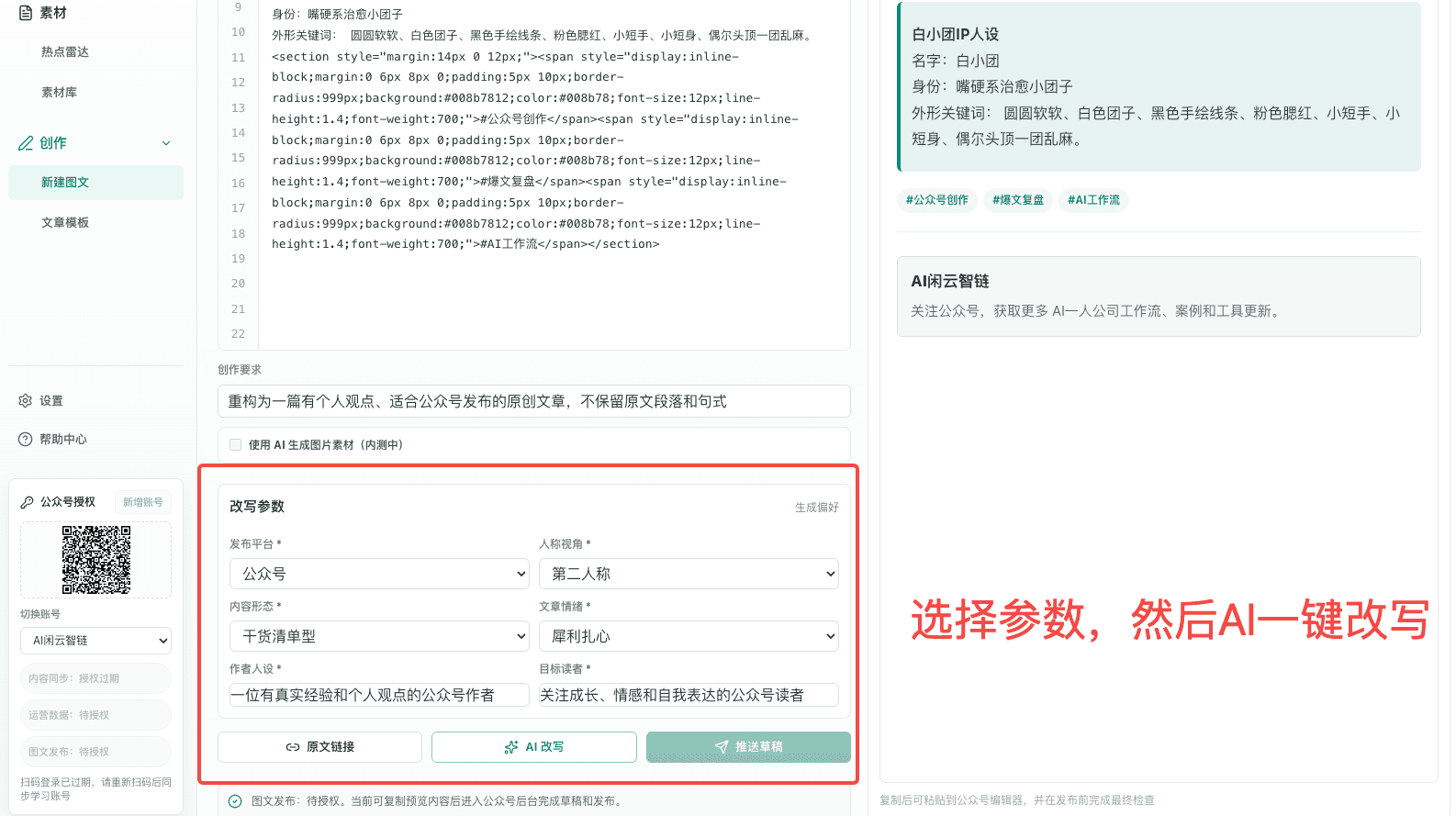Click the 帮助中心 question mark icon
The width and height of the screenshot is (1456, 816).
coord(26,440)
